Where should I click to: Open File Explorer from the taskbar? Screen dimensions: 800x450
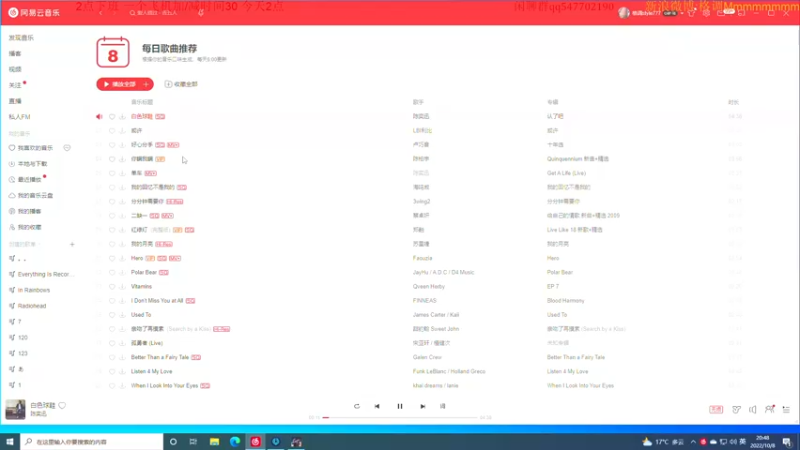click(x=214, y=442)
